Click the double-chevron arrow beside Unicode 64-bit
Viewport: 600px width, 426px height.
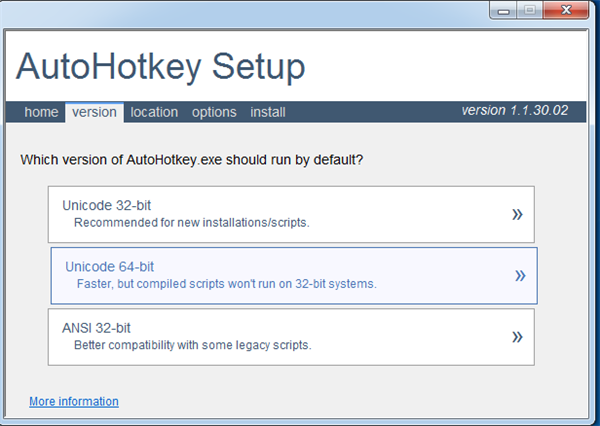pyautogui.click(x=519, y=276)
